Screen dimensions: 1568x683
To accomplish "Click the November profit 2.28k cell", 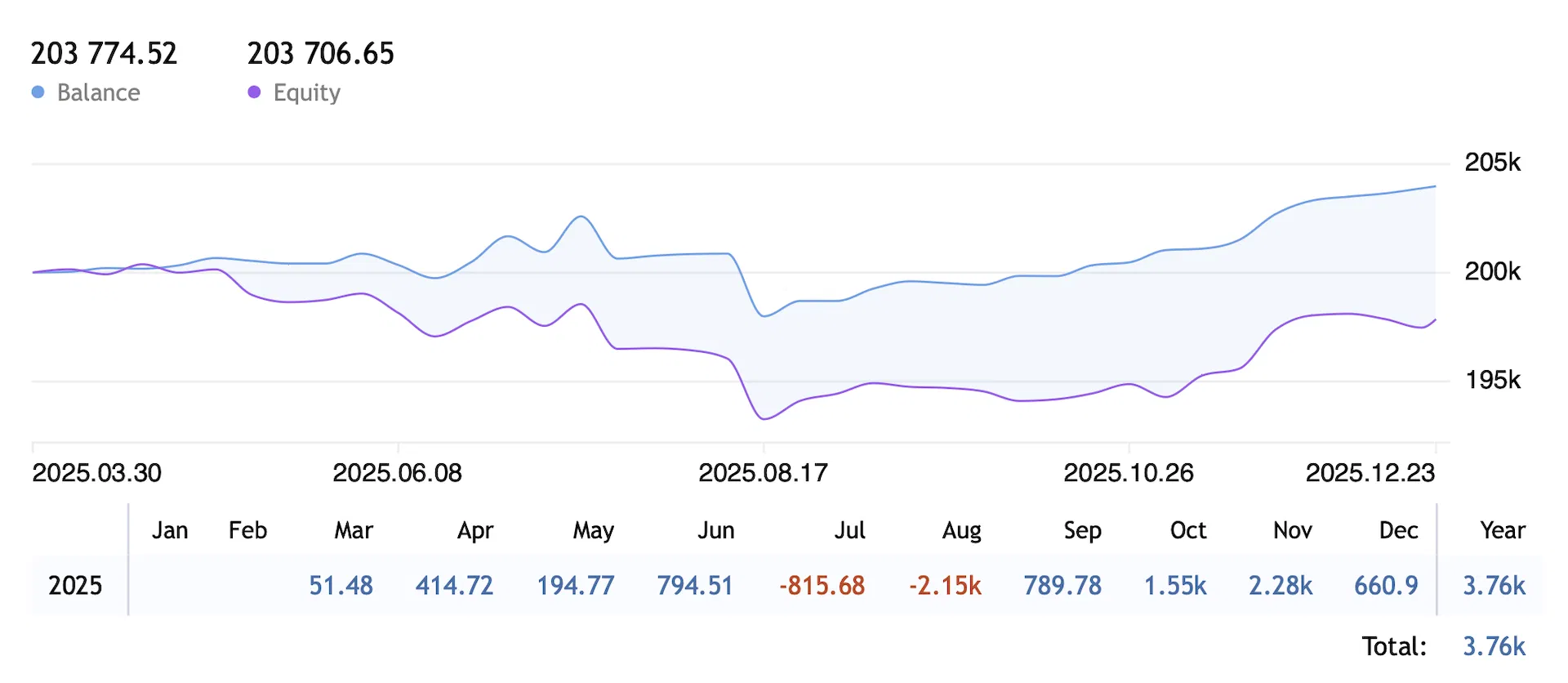I will click(x=1281, y=586).
